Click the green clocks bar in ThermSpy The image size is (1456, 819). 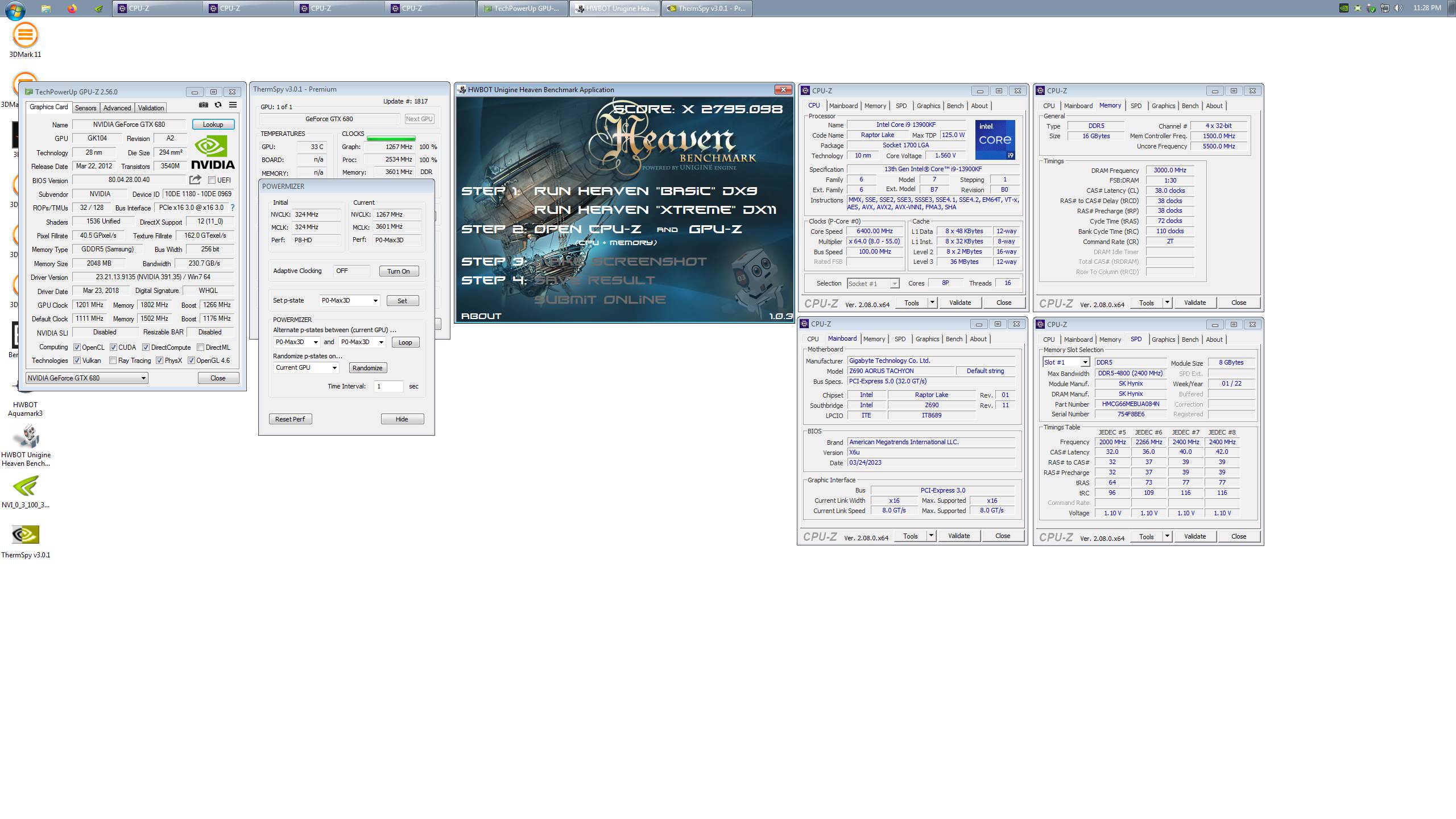click(391, 138)
